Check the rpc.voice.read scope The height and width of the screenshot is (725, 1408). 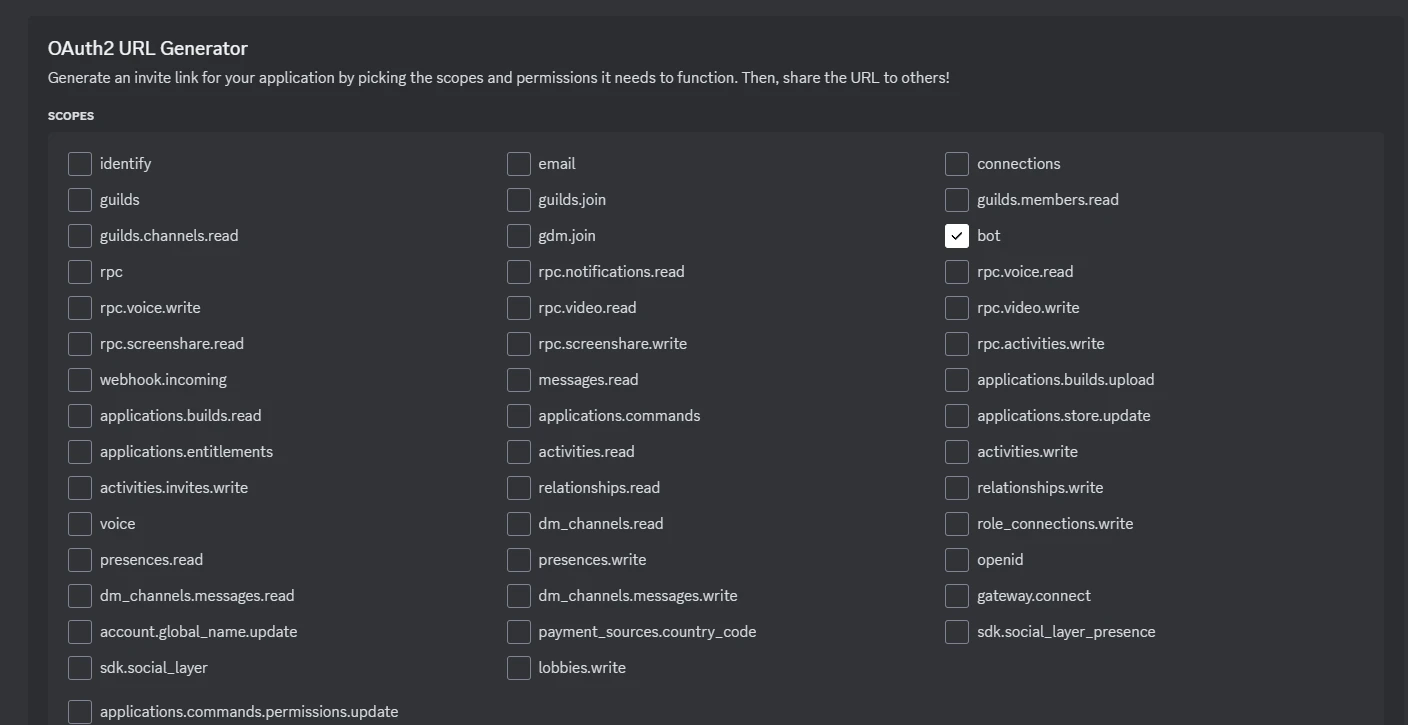click(x=957, y=272)
